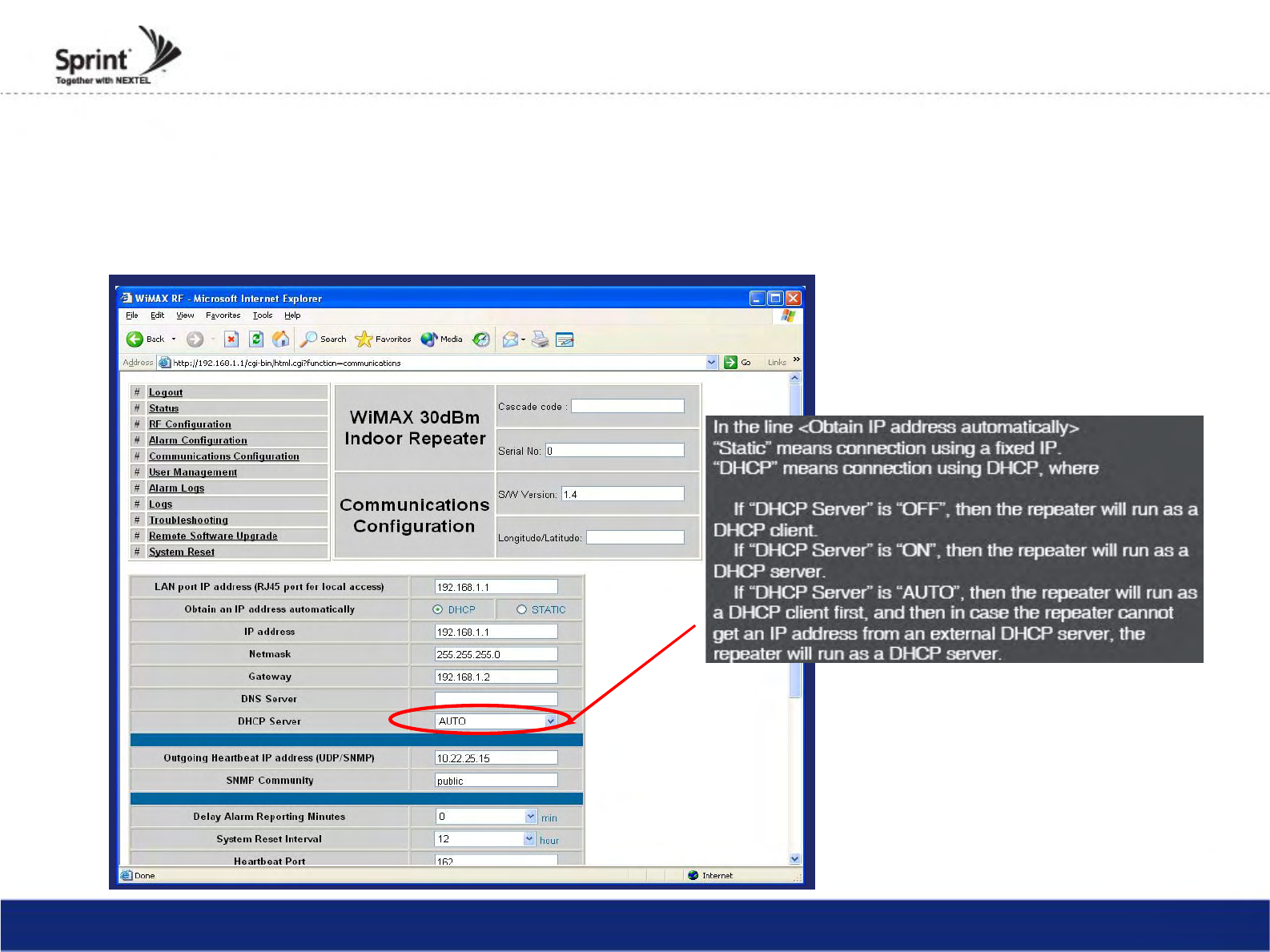Click the Links toolbar label

pyautogui.click(x=777, y=363)
